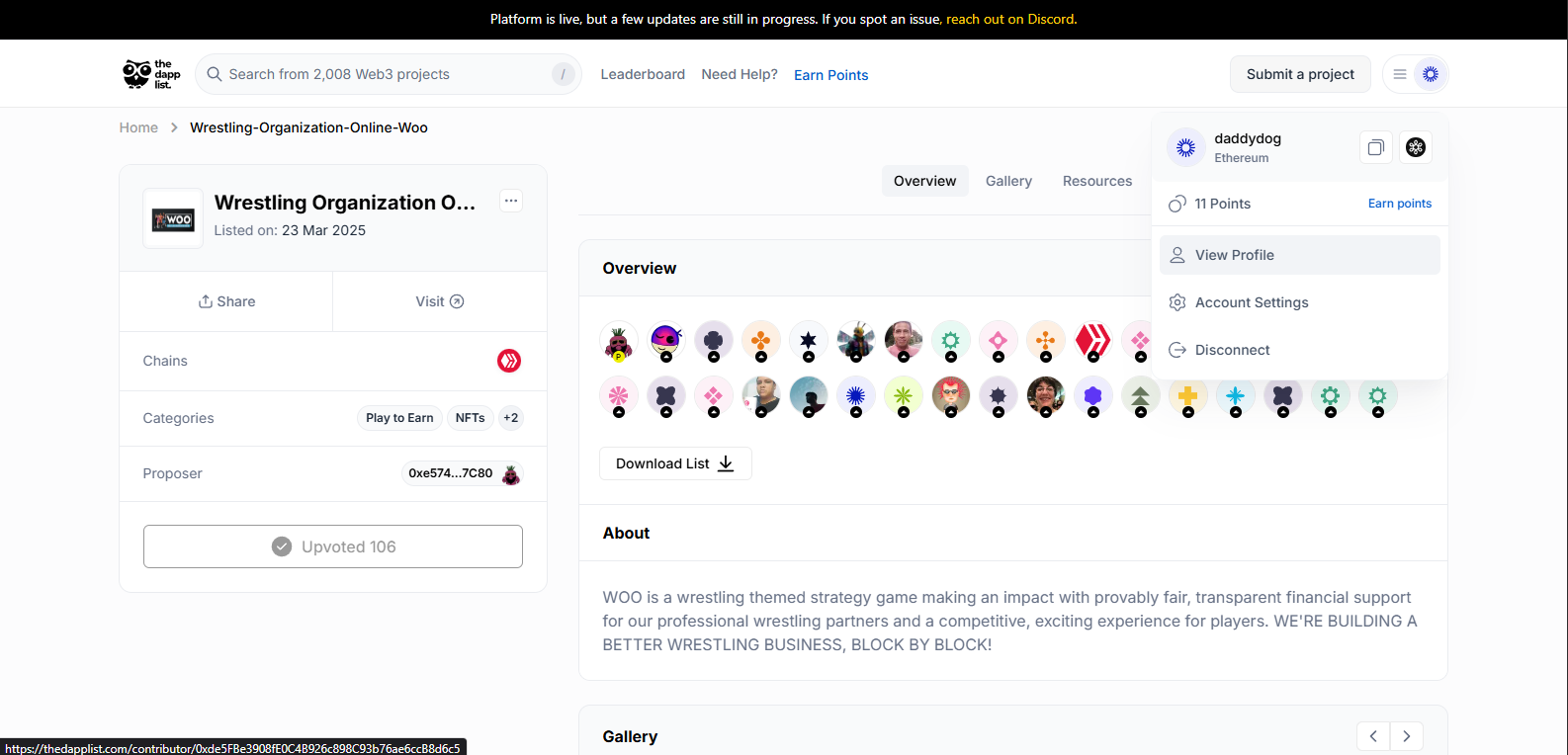Click the Hive chain icon in Chains row

tap(509, 361)
